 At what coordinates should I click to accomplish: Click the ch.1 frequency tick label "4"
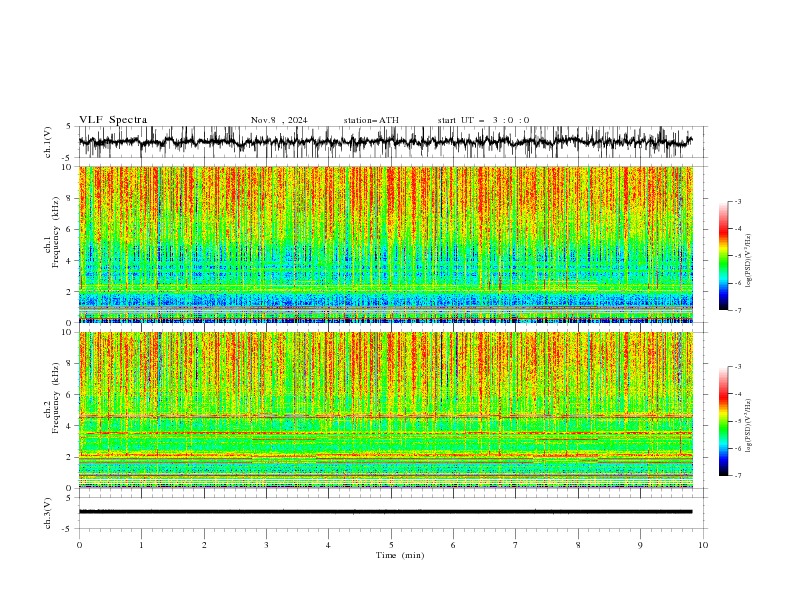click(x=70, y=261)
